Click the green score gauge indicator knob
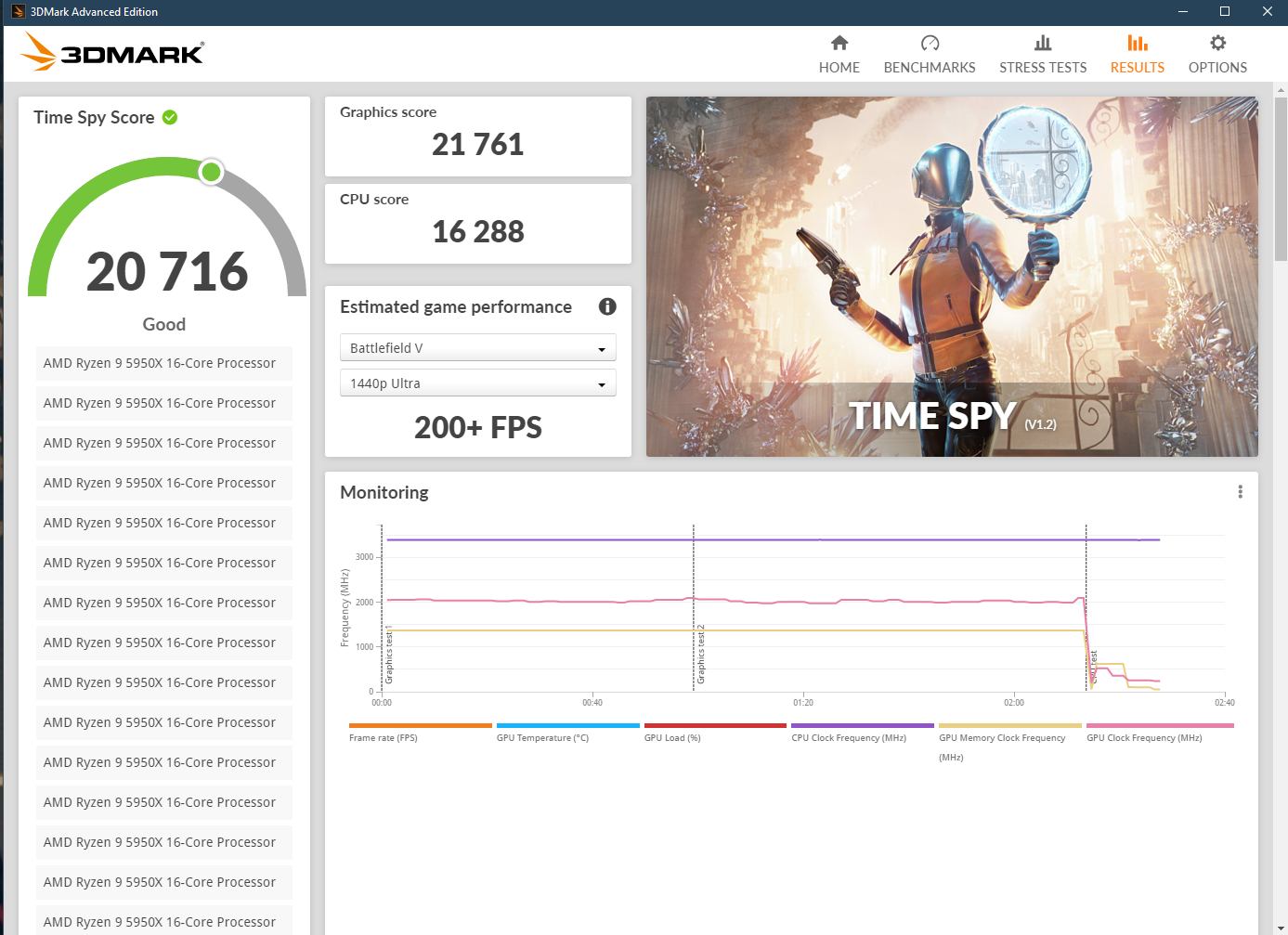The width and height of the screenshot is (1288, 935). pos(210,172)
